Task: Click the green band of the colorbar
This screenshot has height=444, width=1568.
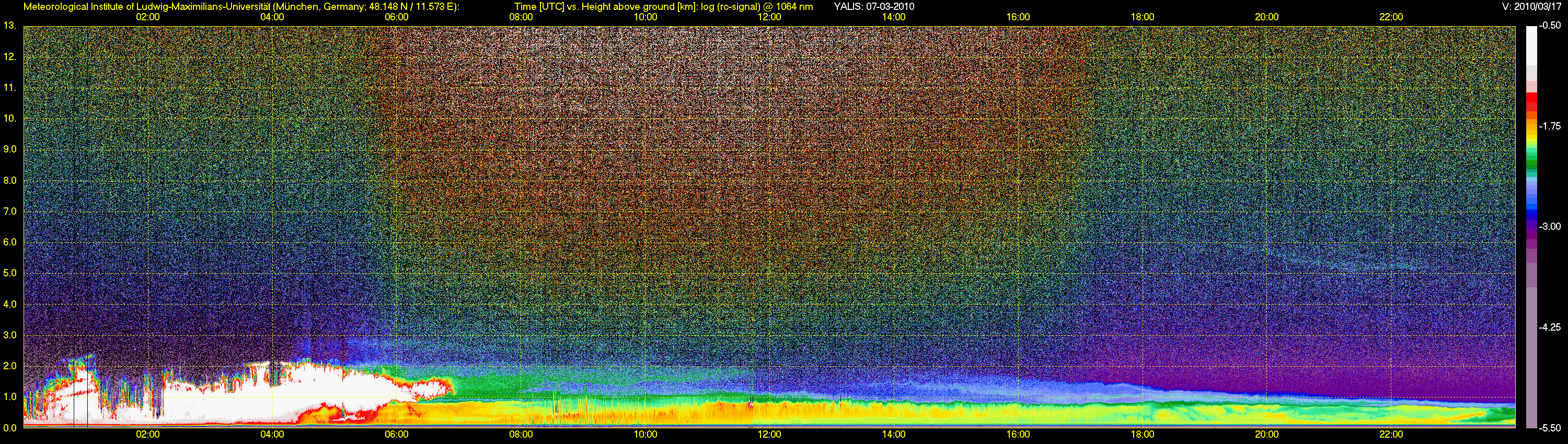Action: pyautogui.click(x=1531, y=159)
